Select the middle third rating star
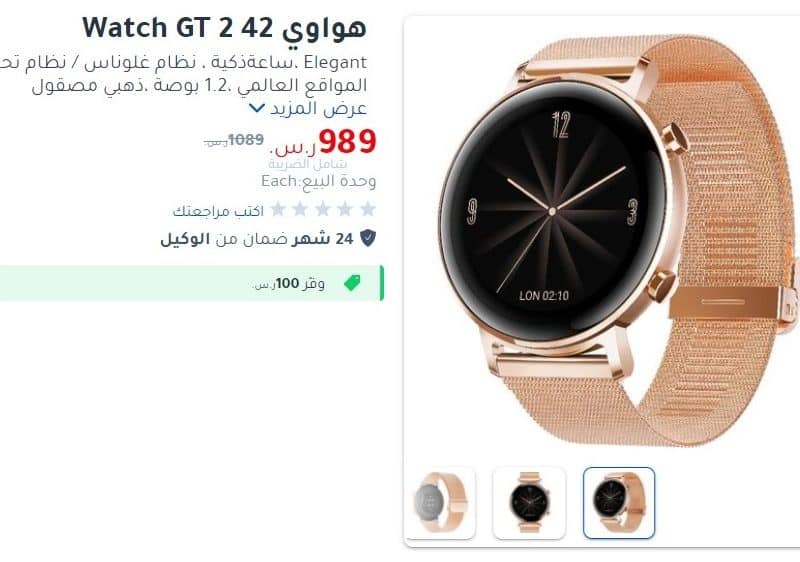 click(x=322, y=209)
